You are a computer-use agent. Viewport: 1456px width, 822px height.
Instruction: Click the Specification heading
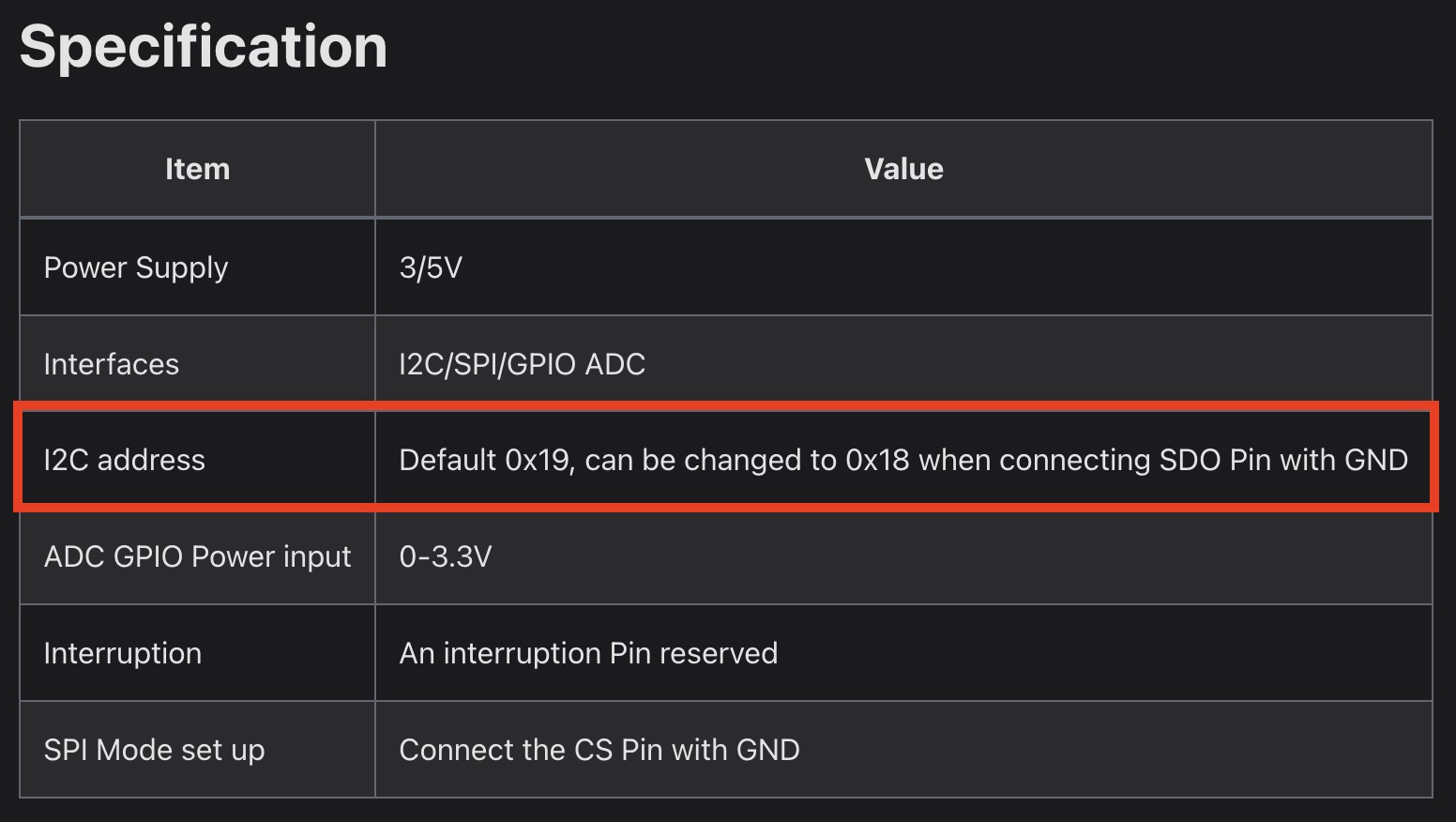[204, 47]
